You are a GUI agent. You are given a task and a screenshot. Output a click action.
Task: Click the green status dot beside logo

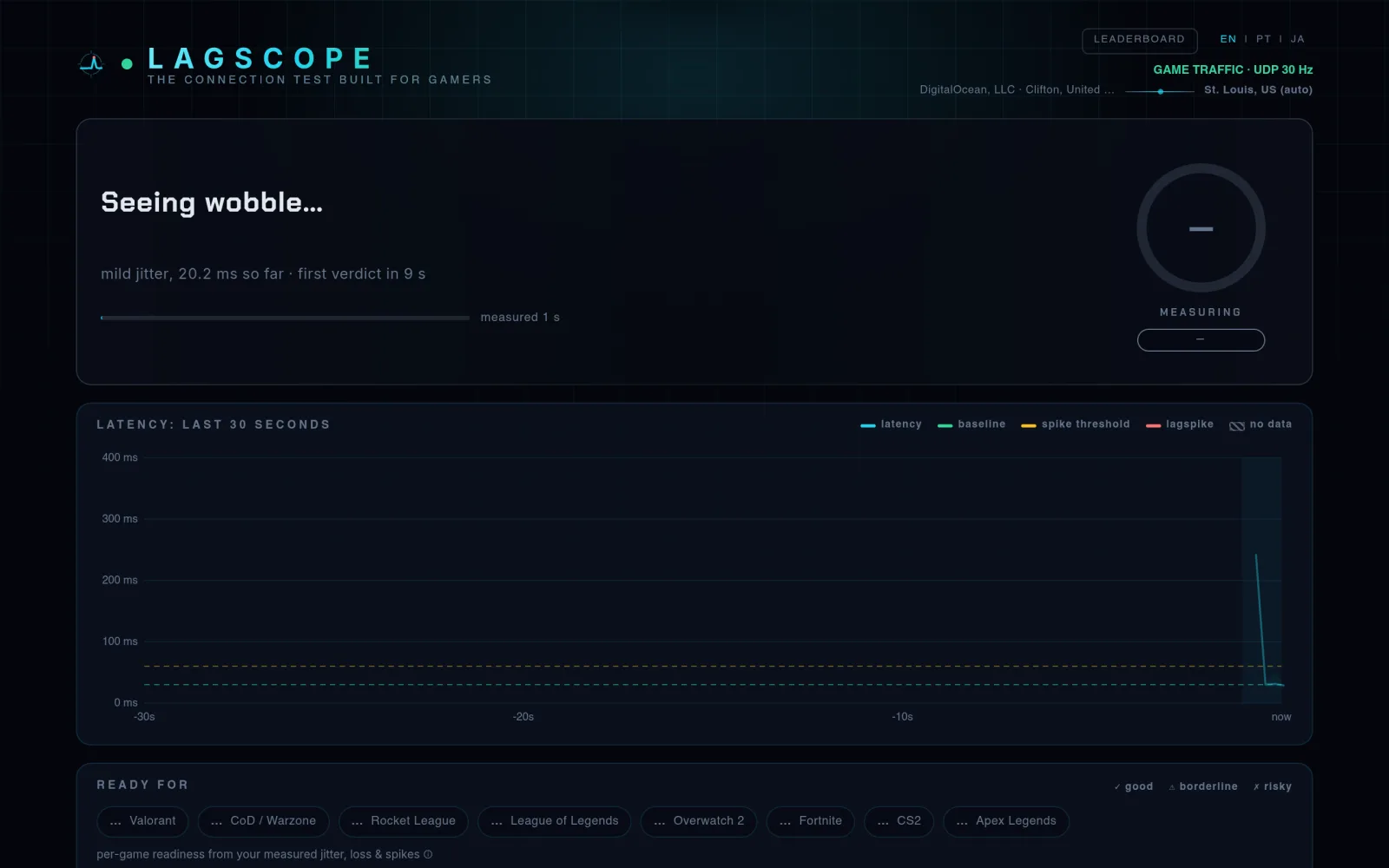(x=128, y=63)
